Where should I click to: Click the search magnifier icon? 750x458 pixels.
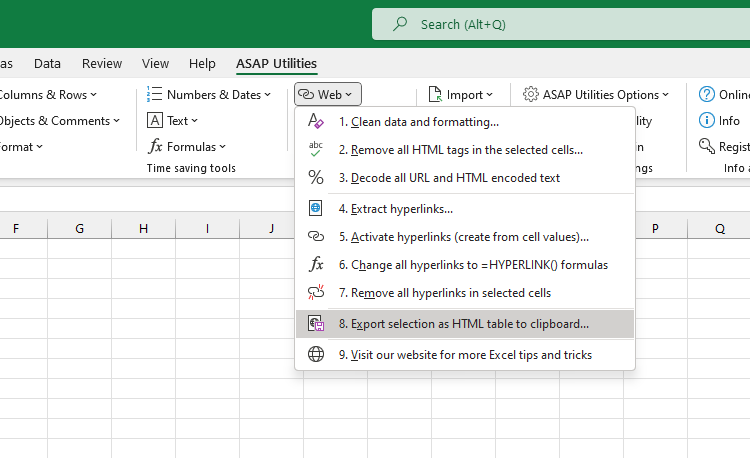[x=400, y=24]
